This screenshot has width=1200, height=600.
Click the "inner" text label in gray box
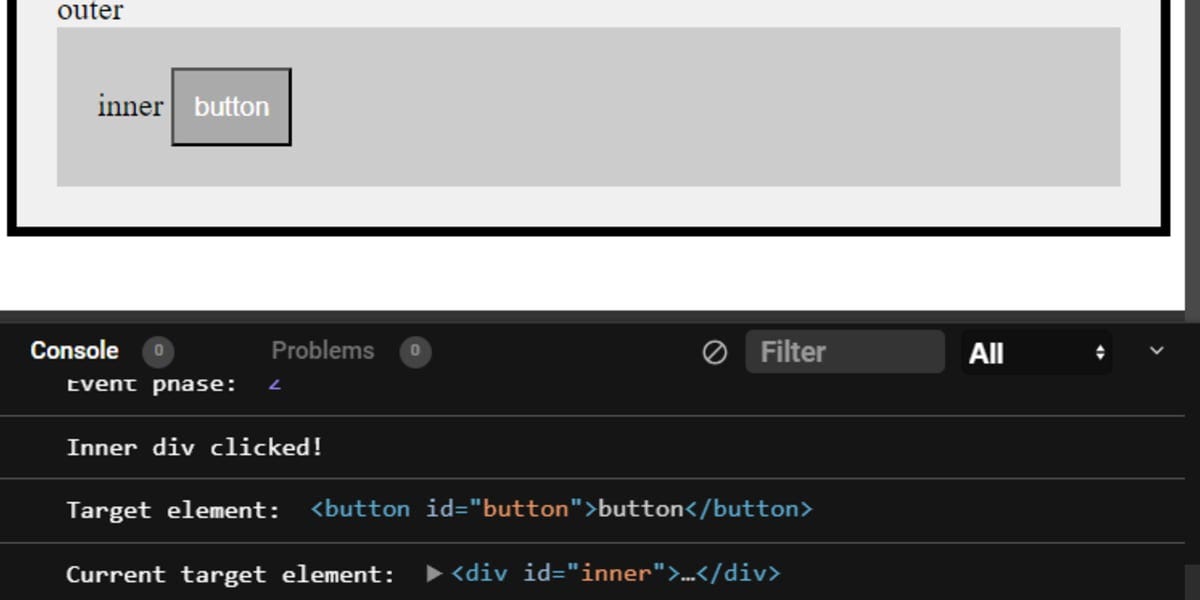(130, 106)
